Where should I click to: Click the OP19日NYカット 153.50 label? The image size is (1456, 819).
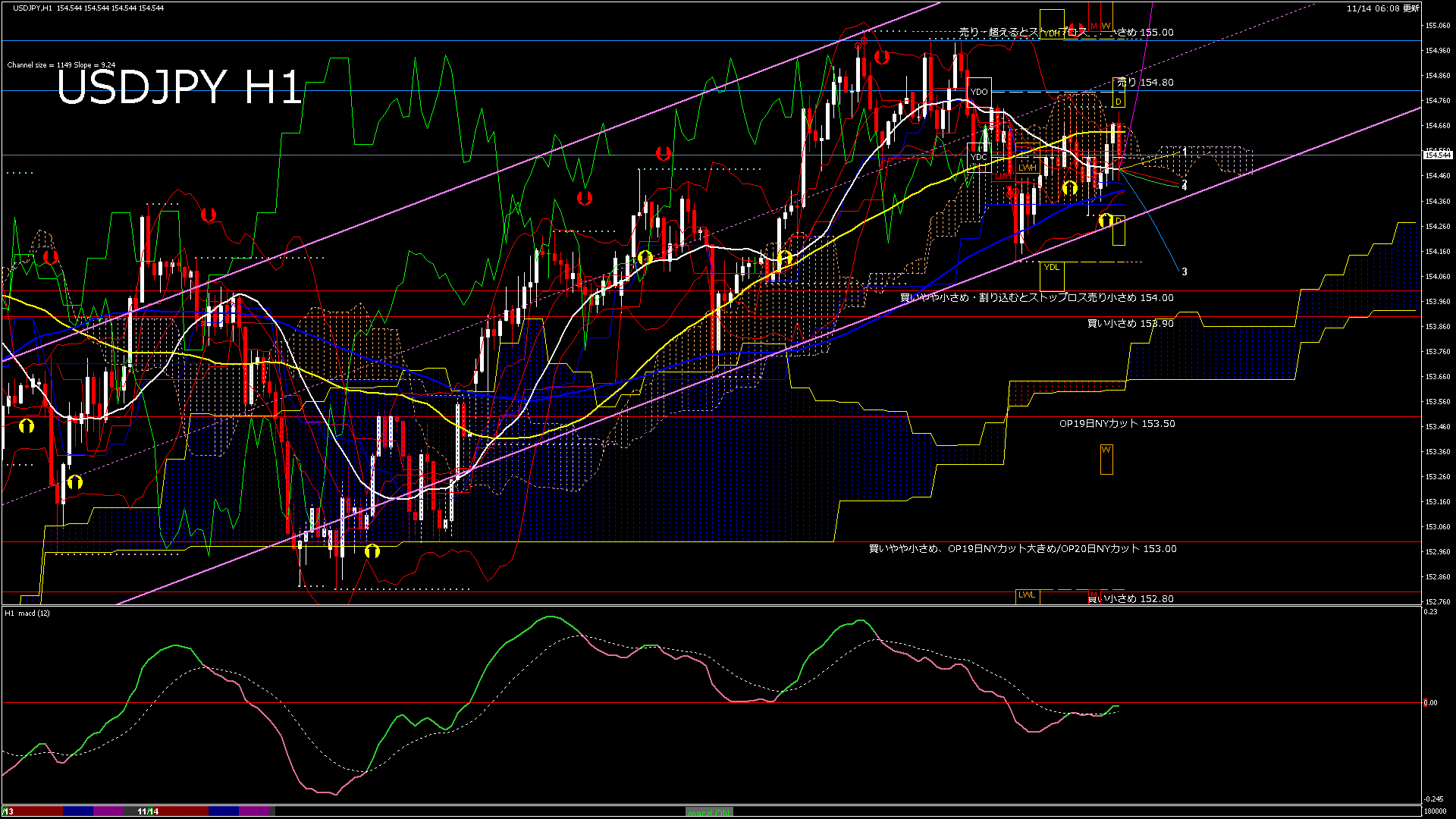[x=1116, y=424]
